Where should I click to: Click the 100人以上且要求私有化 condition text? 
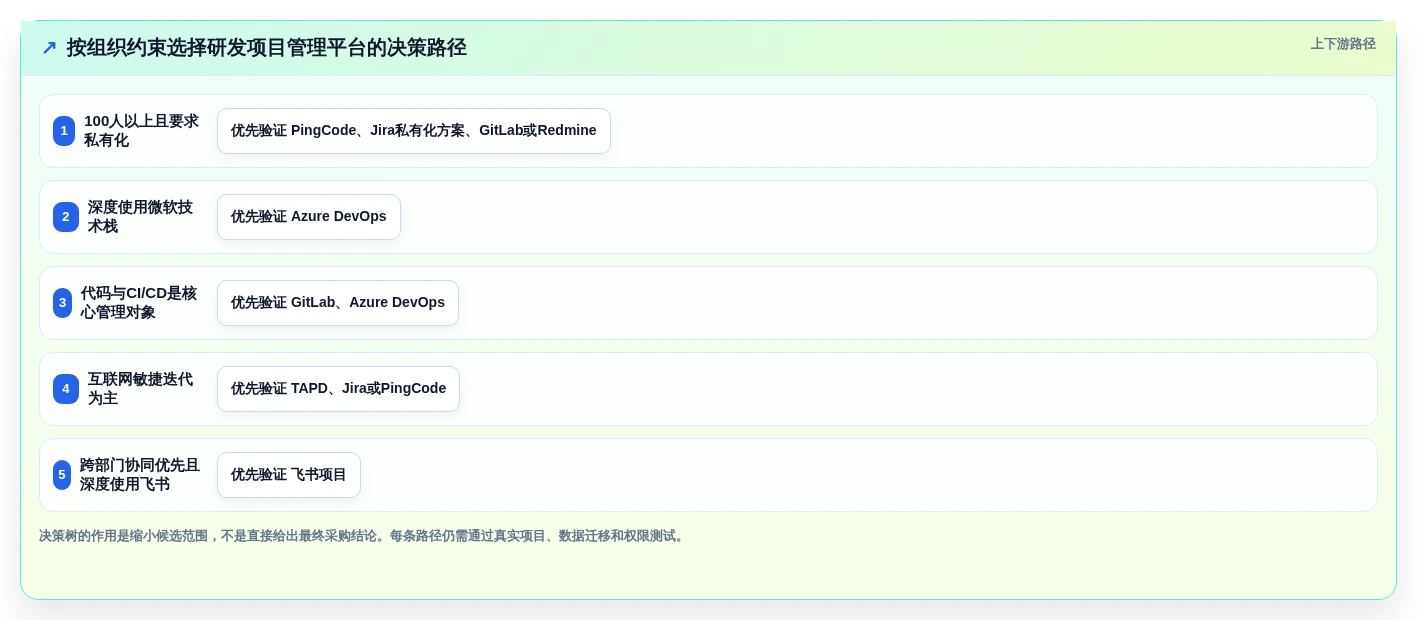point(141,131)
